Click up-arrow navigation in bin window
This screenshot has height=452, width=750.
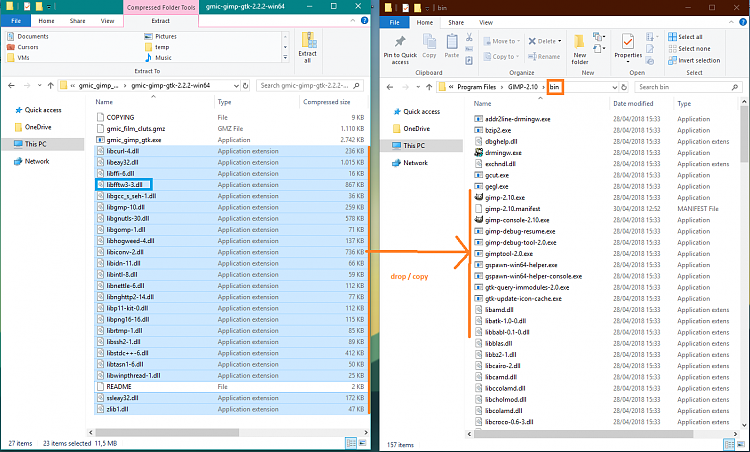(x=429, y=87)
